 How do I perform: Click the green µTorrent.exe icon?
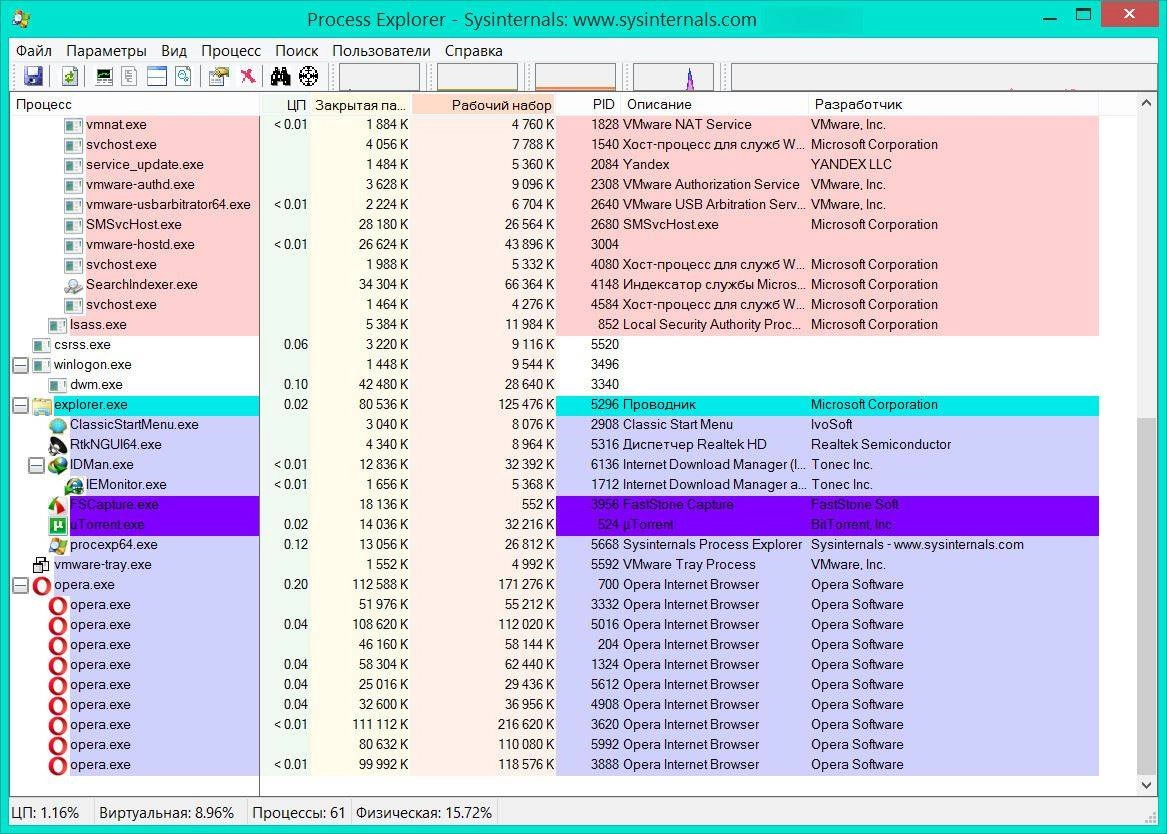click(57, 525)
